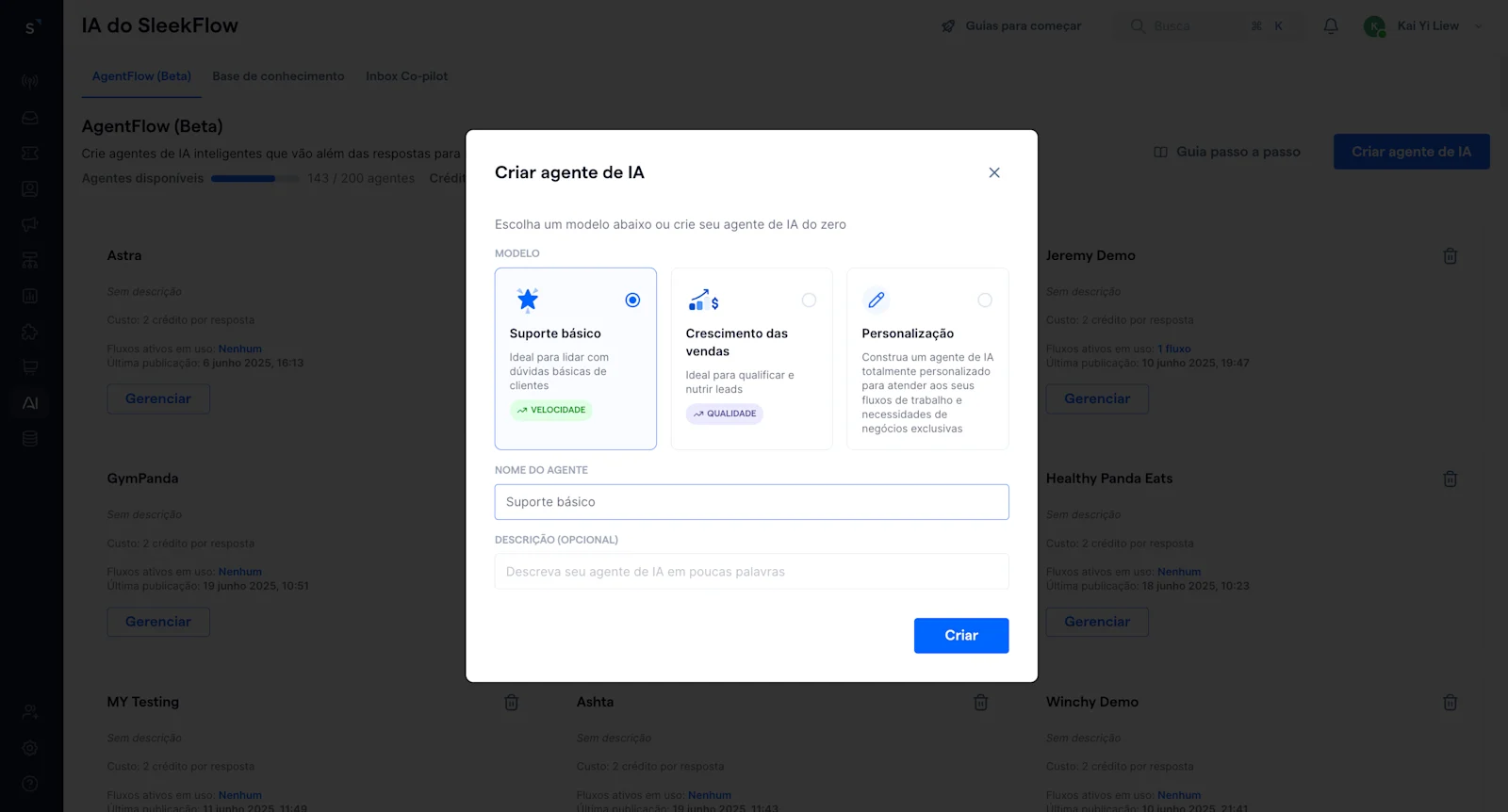Image resolution: width=1508 pixels, height=812 pixels.
Task: Close the Criar agente de IA dialog
Action: 993,172
